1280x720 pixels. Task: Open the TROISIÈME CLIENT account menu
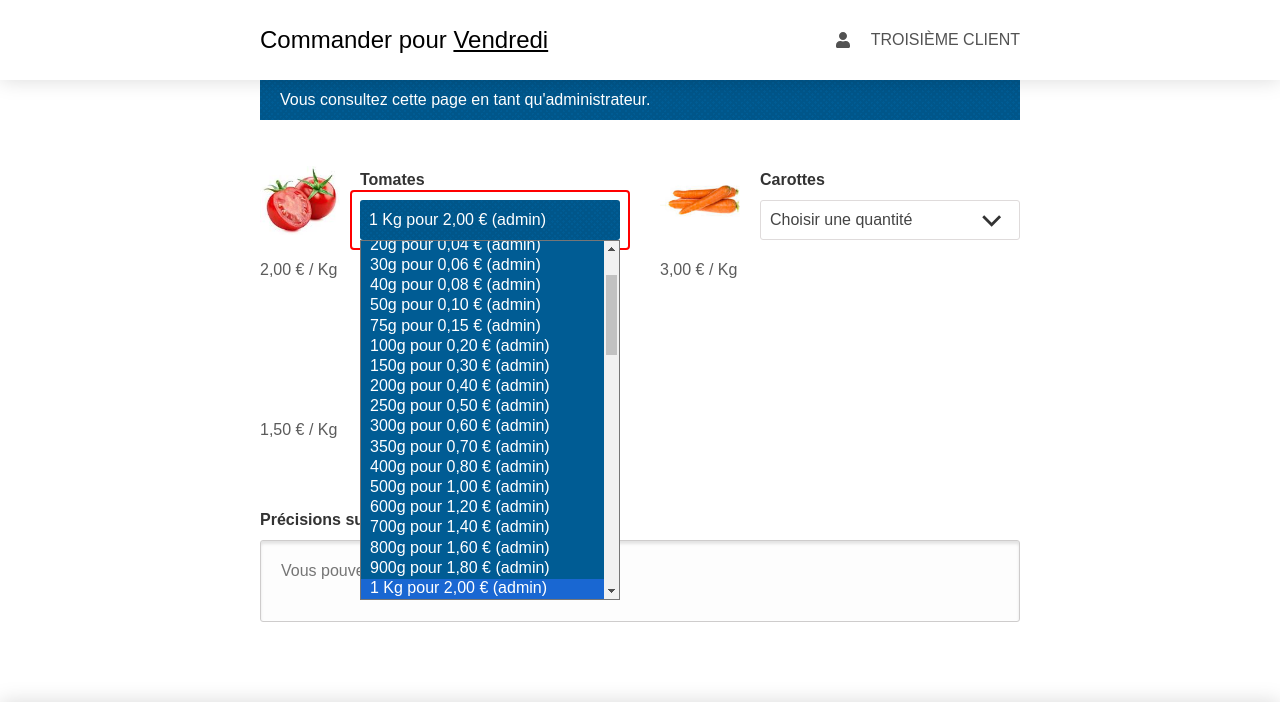944,40
